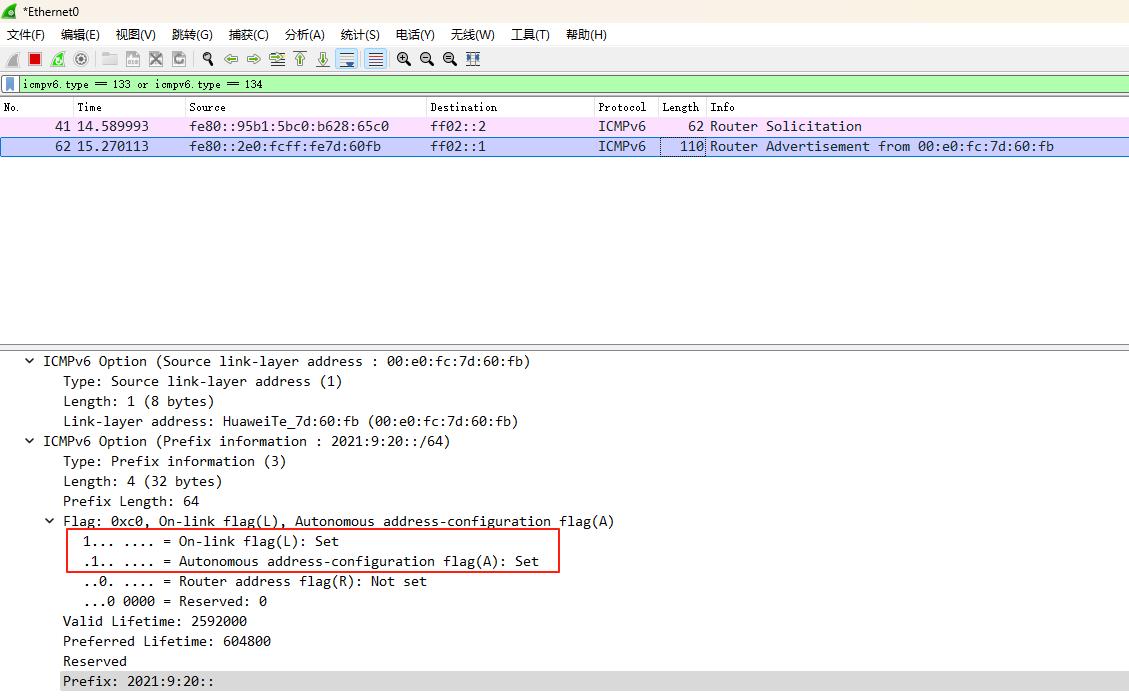Zoom out on packet text
Viewport: 1129px width, 696px height.
coord(427,59)
